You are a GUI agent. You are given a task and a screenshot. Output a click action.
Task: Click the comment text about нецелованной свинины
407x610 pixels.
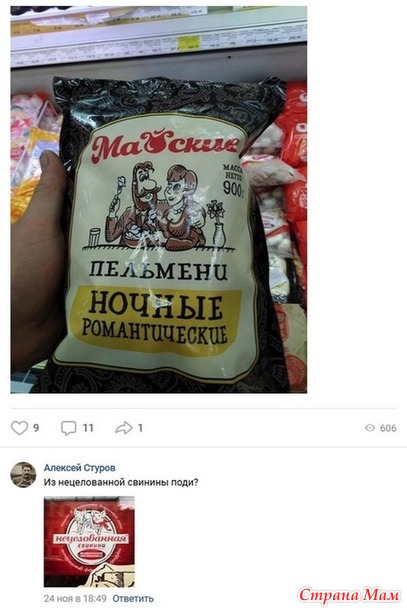pyautogui.click(x=121, y=482)
